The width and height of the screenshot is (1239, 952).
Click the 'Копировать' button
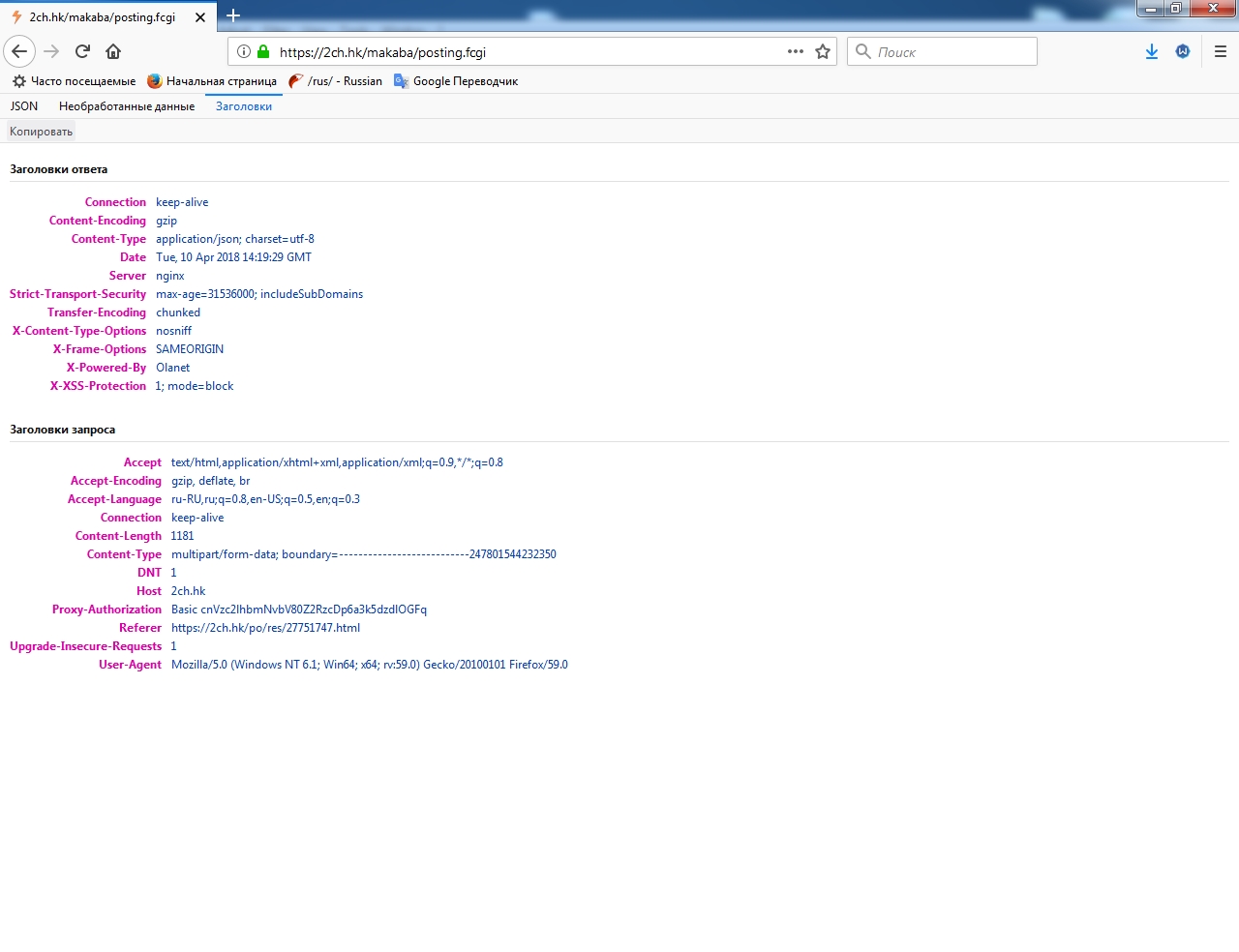(x=41, y=132)
